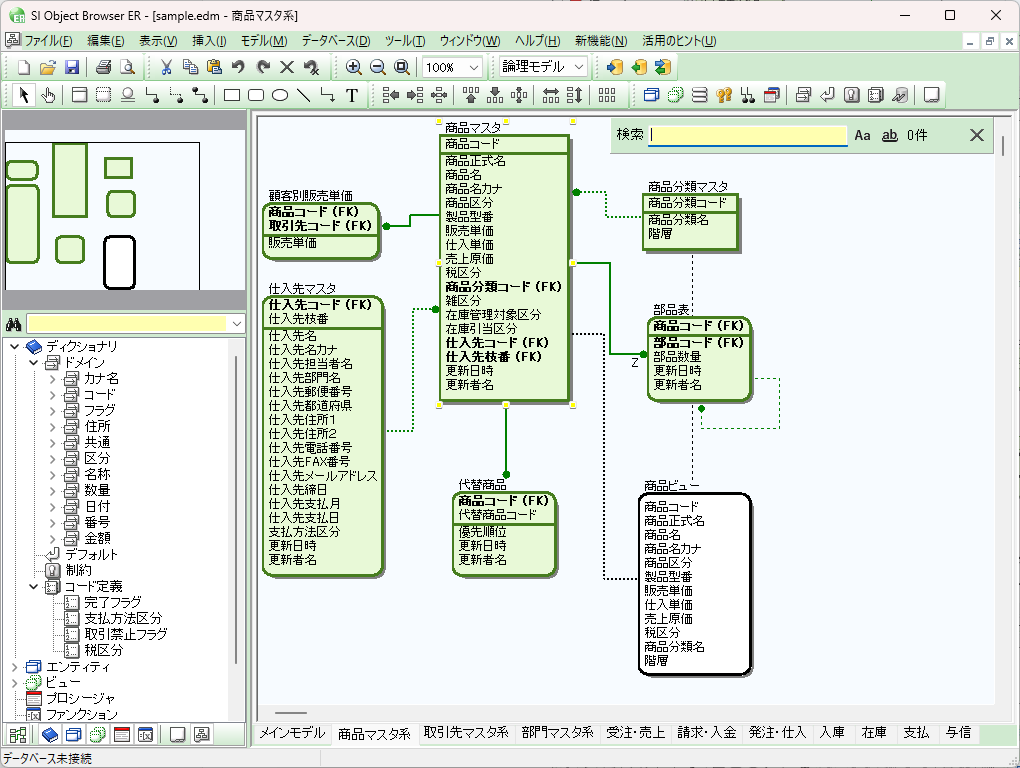Select 支払方法区分 in code definitions
This screenshot has width=1020, height=768.
click(x=123, y=618)
